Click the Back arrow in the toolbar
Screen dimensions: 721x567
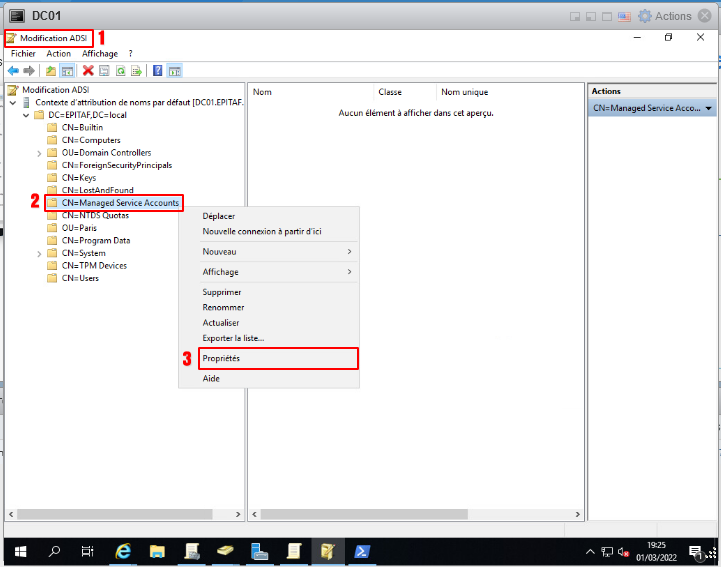pos(13,71)
